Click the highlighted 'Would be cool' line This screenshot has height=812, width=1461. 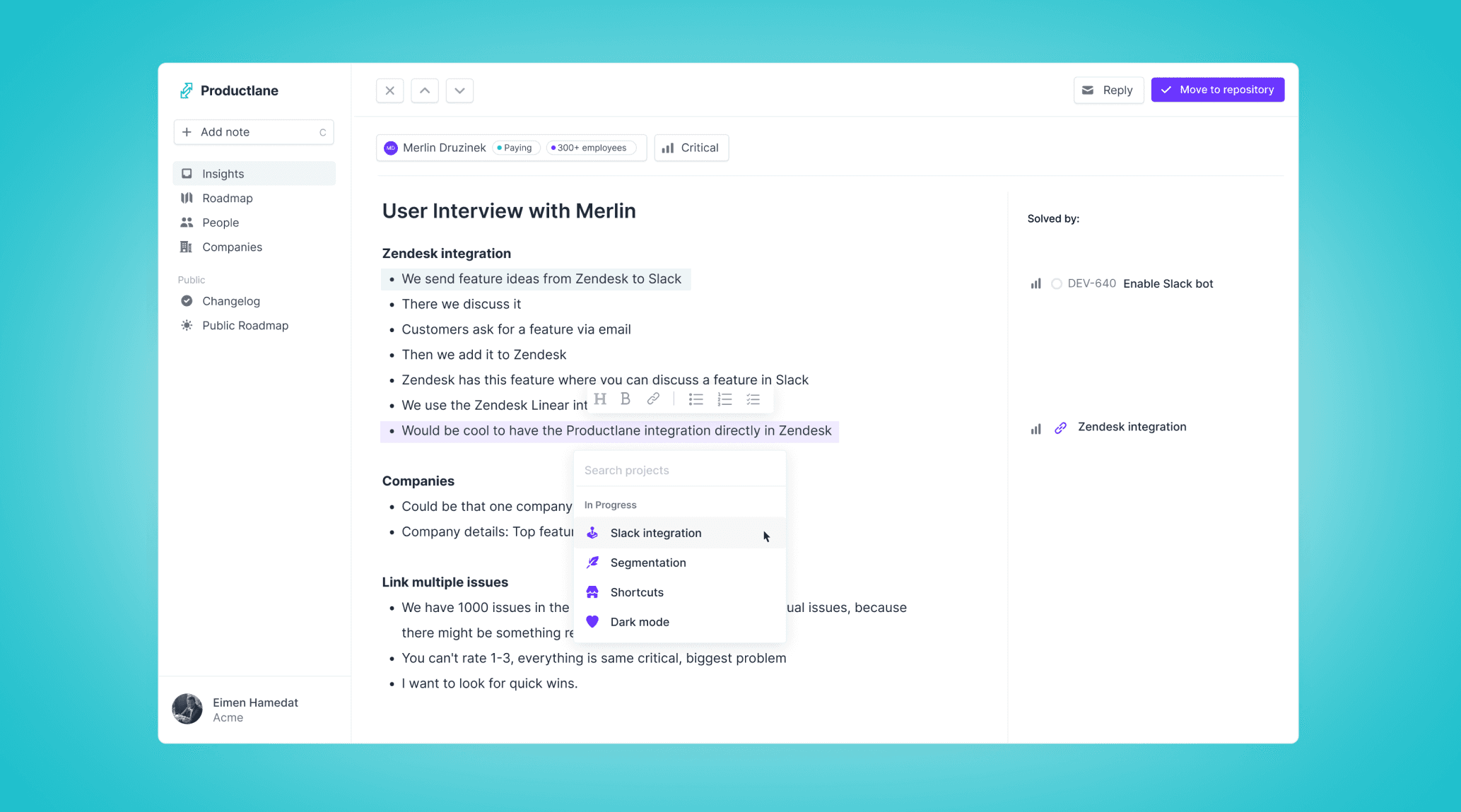[609, 431]
